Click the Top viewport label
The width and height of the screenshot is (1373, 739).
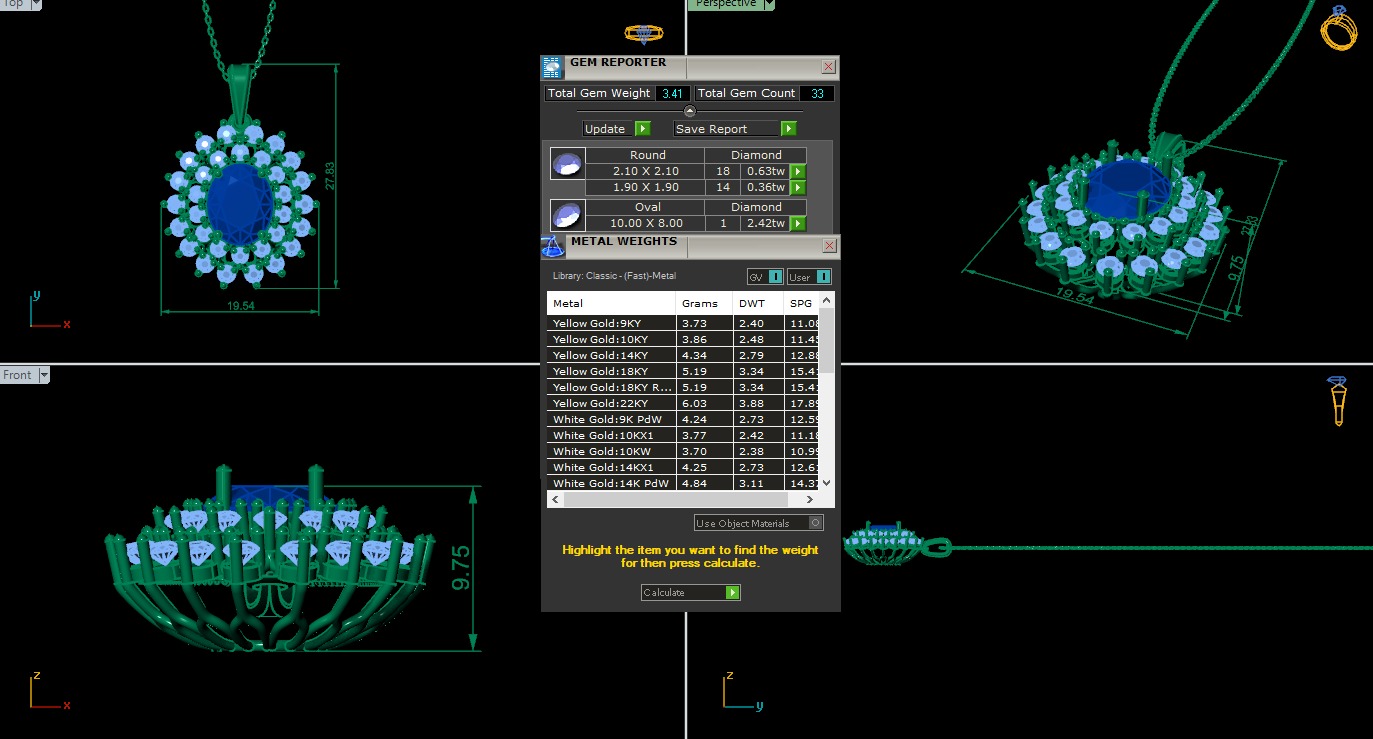(14, 4)
